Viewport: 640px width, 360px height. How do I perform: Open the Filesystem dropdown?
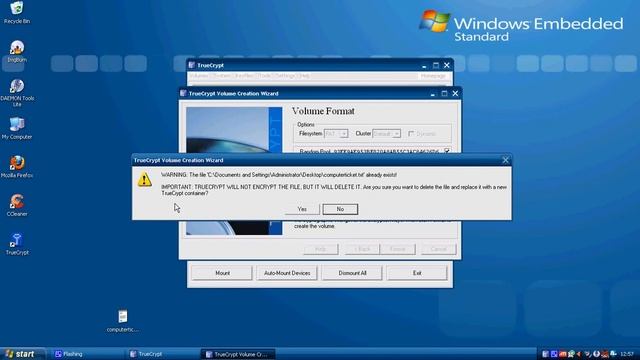click(x=336, y=133)
